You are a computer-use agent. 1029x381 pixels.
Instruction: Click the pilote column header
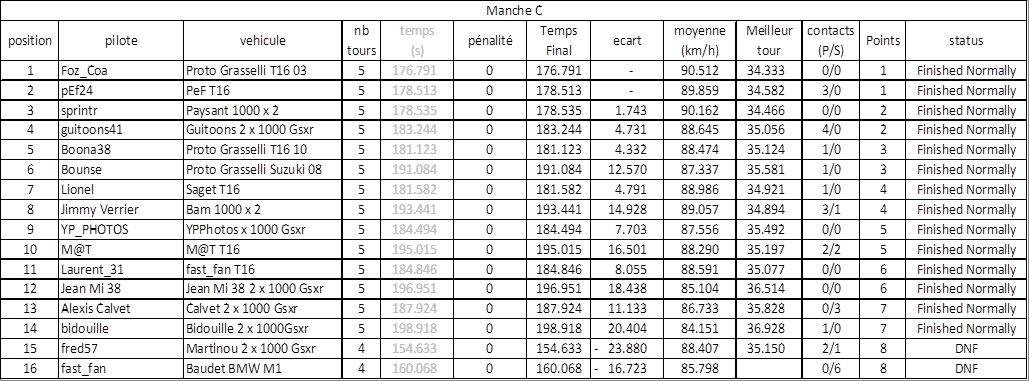[x=121, y=41]
